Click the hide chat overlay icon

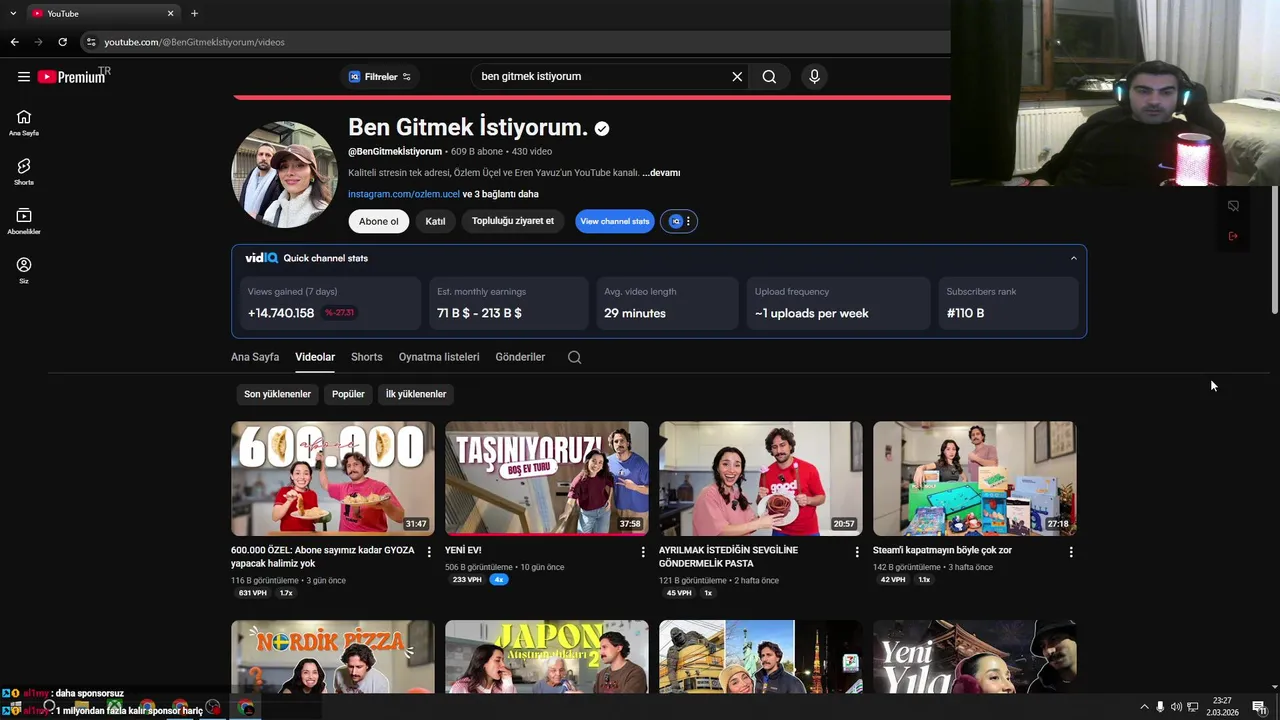pyautogui.click(x=1233, y=206)
